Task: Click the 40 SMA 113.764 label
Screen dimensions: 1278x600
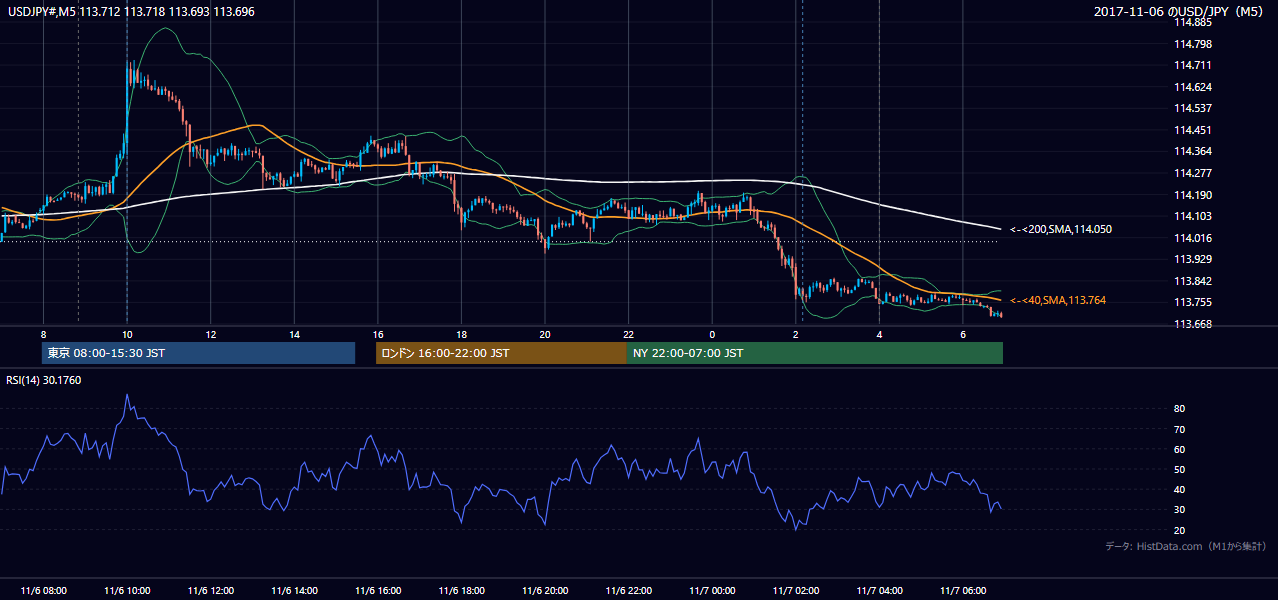Action: click(x=1058, y=300)
